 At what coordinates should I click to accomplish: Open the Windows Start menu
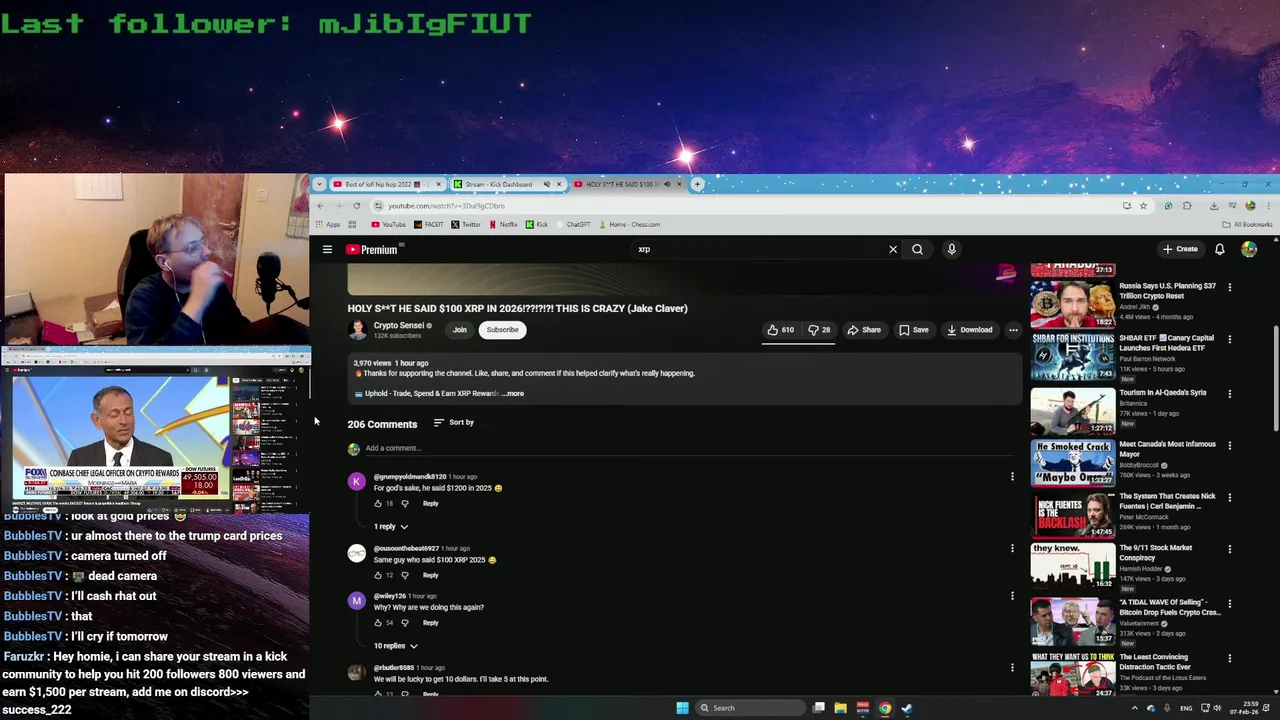click(682, 708)
